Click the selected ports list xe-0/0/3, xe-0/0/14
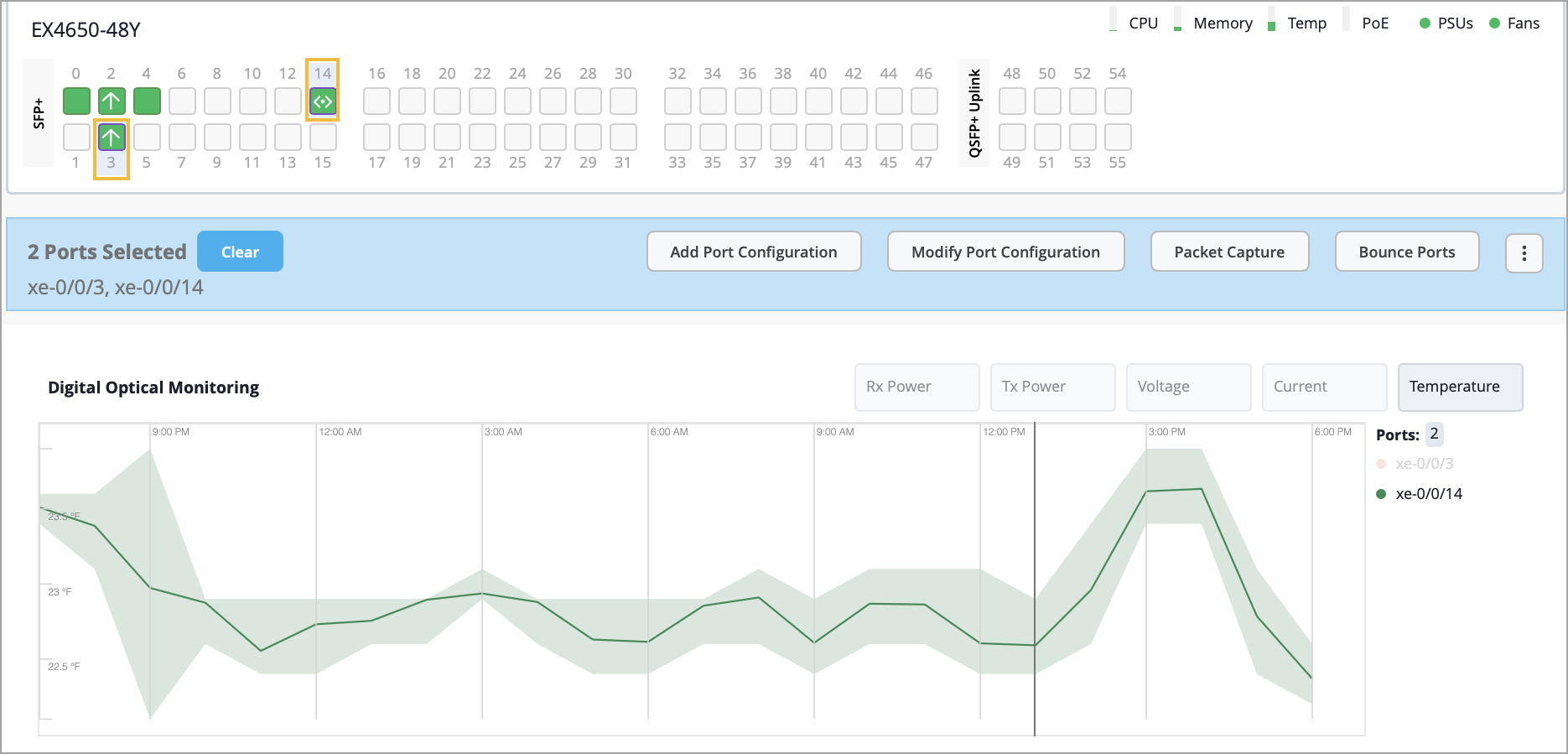The height and width of the screenshot is (754, 1568). coord(116,288)
